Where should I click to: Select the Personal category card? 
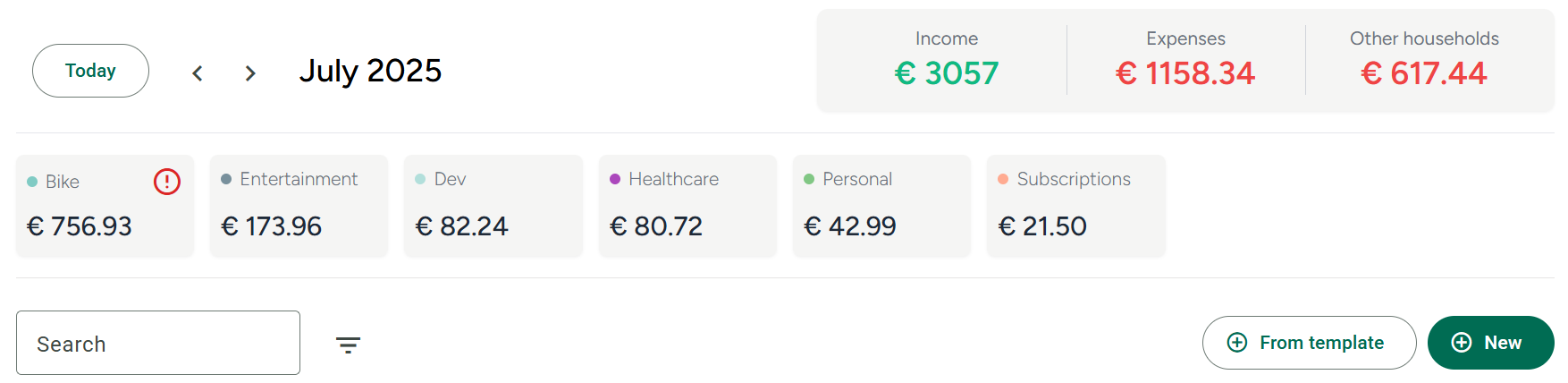tap(881, 206)
